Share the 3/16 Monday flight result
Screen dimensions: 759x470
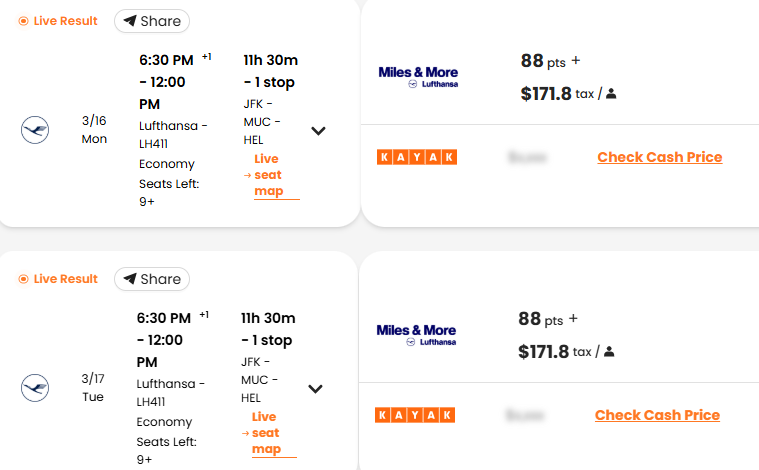pos(152,21)
